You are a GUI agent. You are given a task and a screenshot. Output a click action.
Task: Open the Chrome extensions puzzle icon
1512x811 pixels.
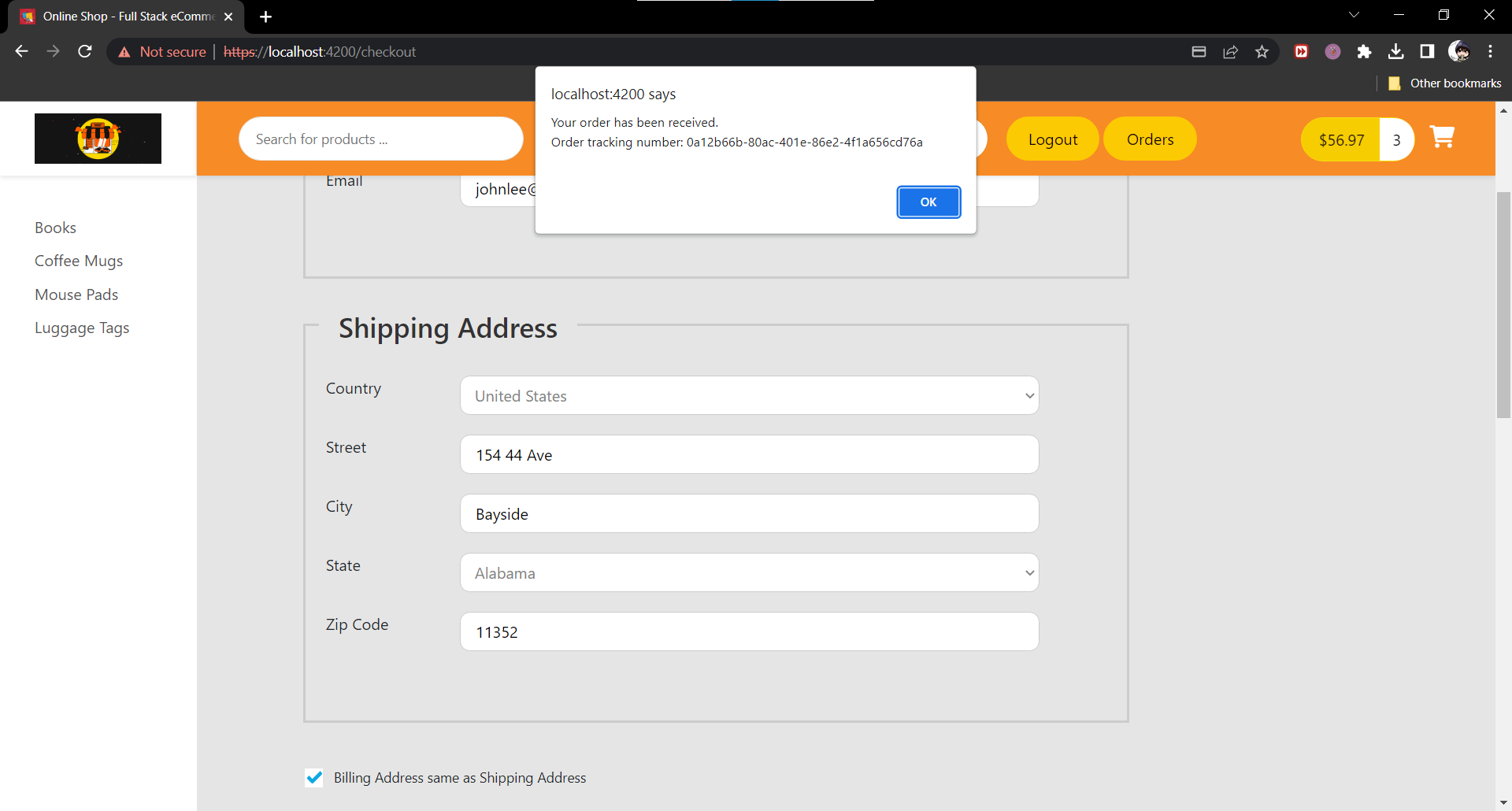coord(1365,51)
